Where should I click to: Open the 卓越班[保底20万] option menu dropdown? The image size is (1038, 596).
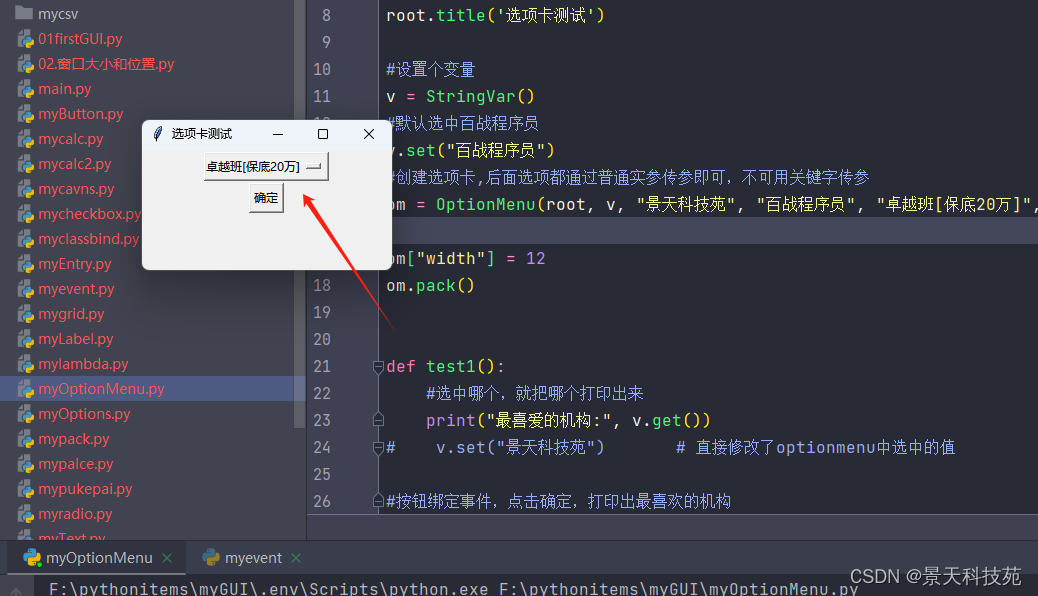click(266, 167)
